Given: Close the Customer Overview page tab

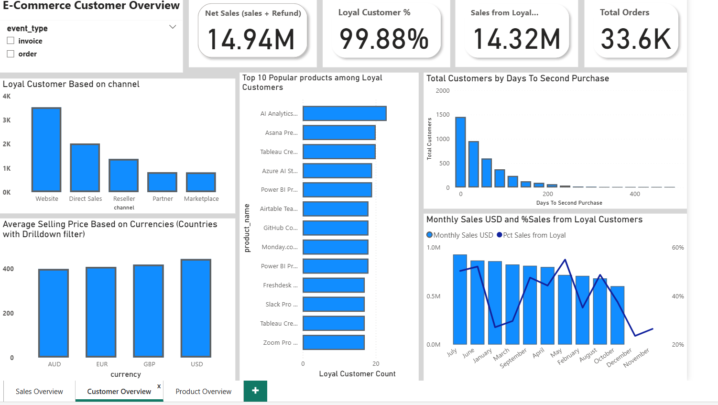Looking at the screenshot, I should coord(159,386).
